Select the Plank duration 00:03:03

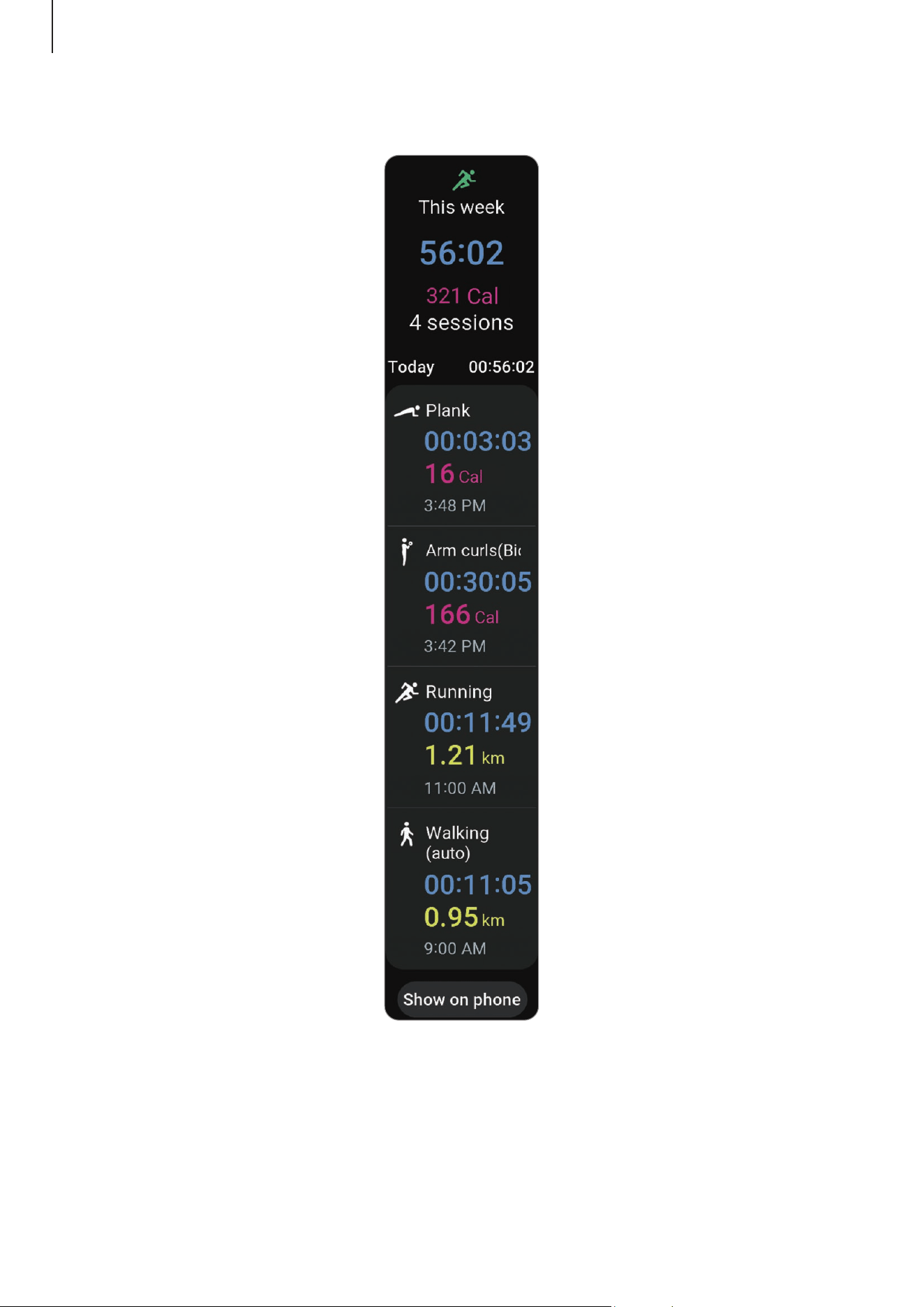click(x=478, y=441)
